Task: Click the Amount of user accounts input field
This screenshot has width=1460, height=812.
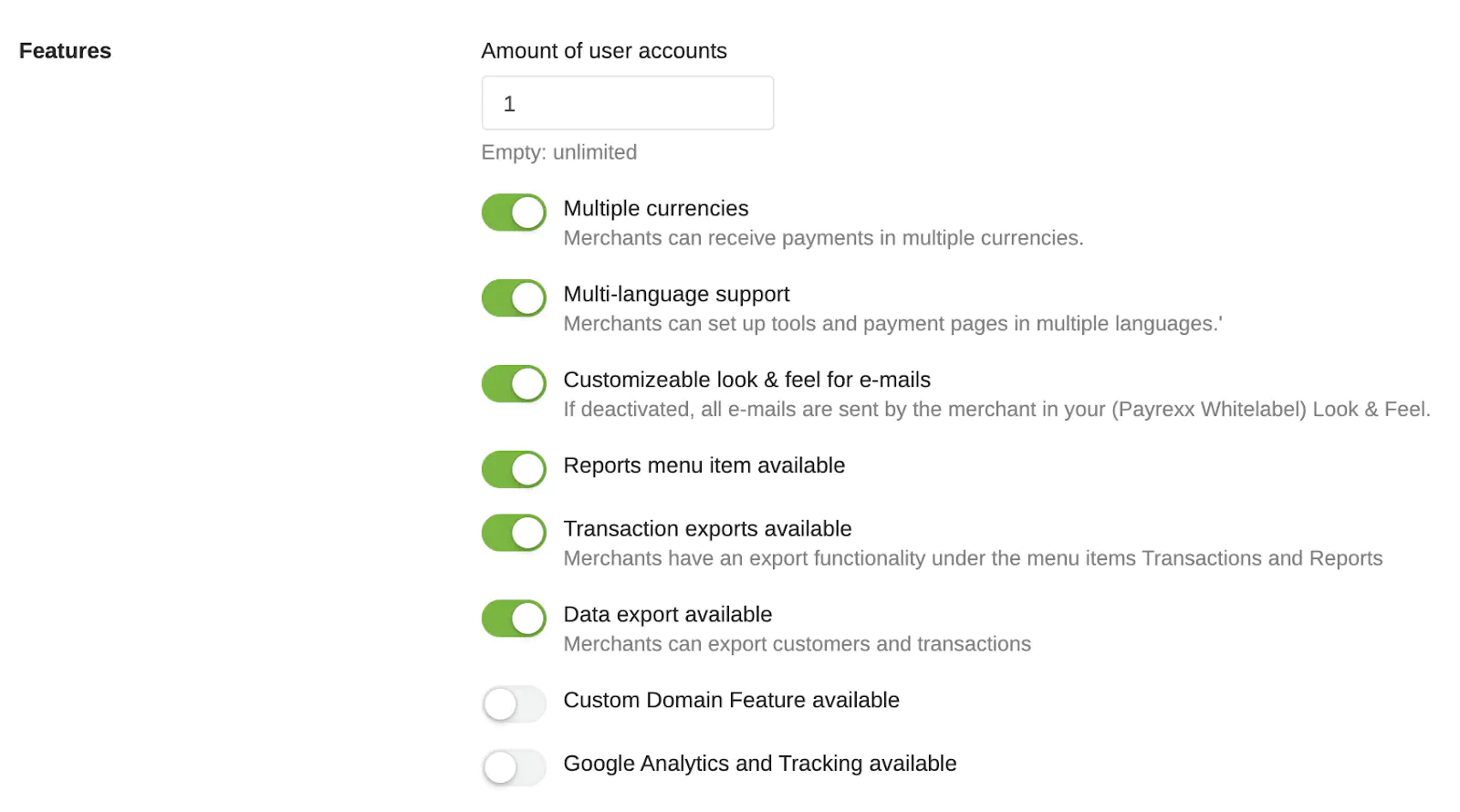Action: pyautogui.click(x=627, y=103)
